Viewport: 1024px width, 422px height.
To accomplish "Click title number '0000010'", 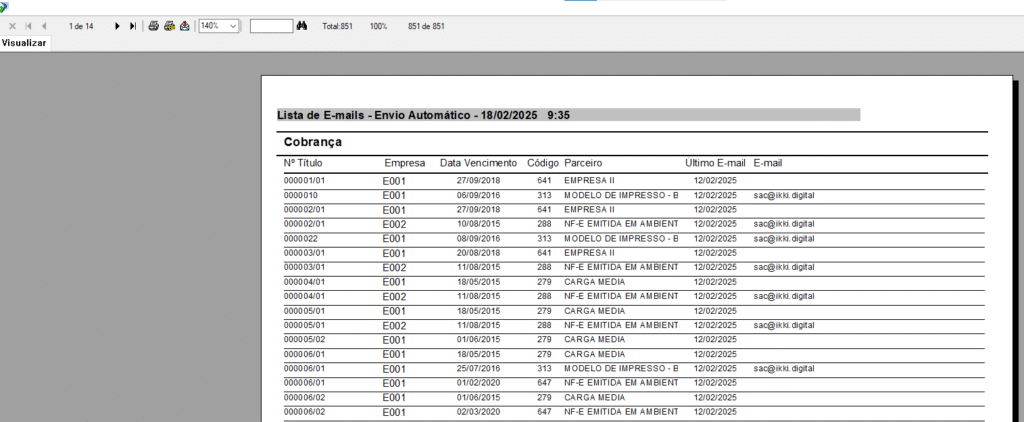I will (300, 195).
